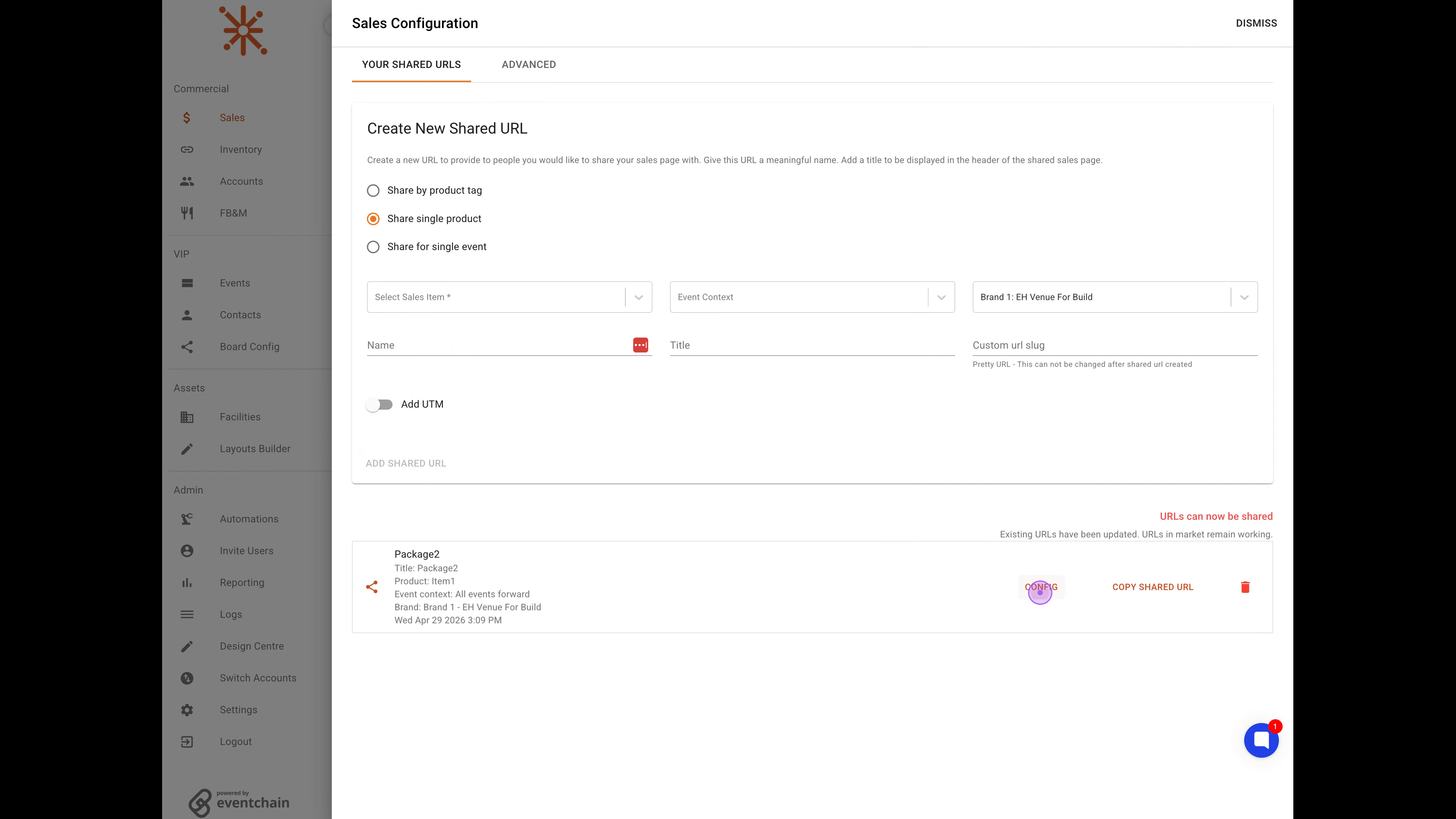Select Share for single event radio

coord(373,247)
